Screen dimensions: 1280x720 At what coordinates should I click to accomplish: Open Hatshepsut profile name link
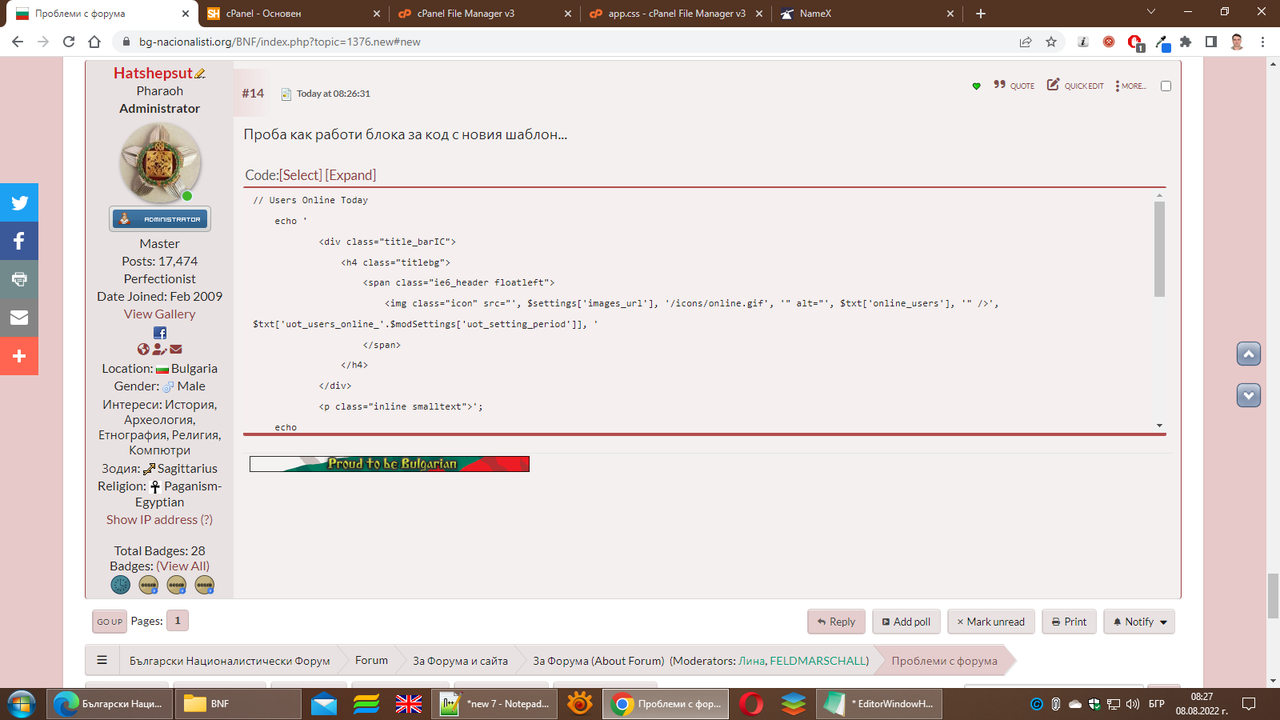pyautogui.click(x=153, y=73)
